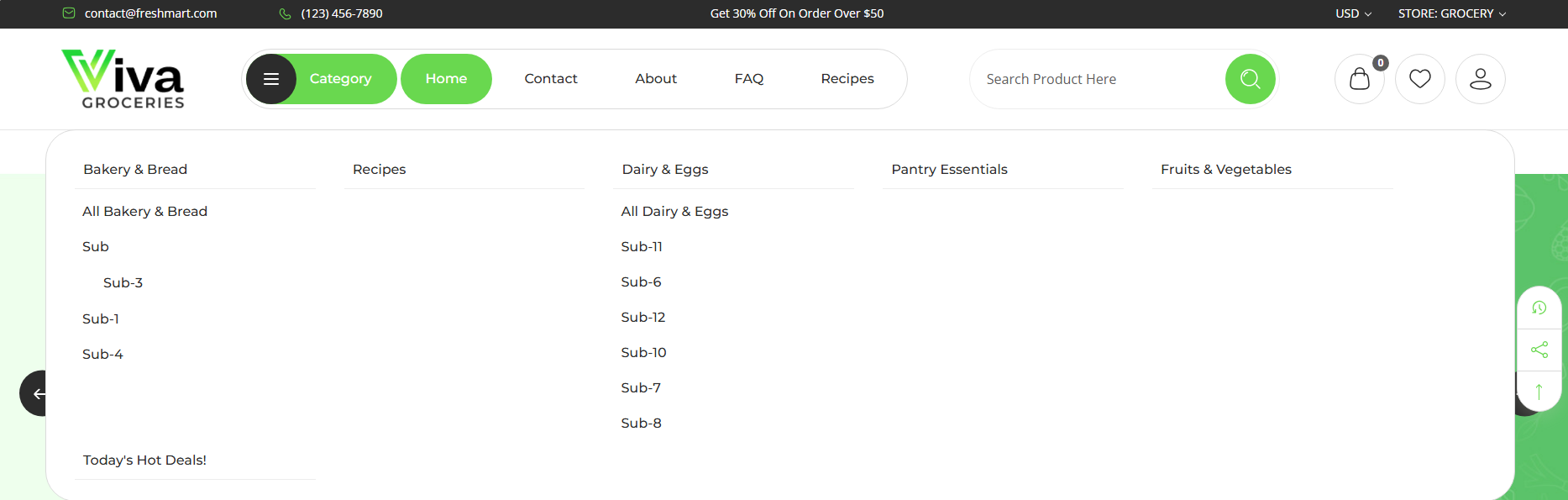Open the Sub-12 dairy subcategory link
This screenshot has width=1568, height=500.
pyautogui.click(x=643, y=318)
